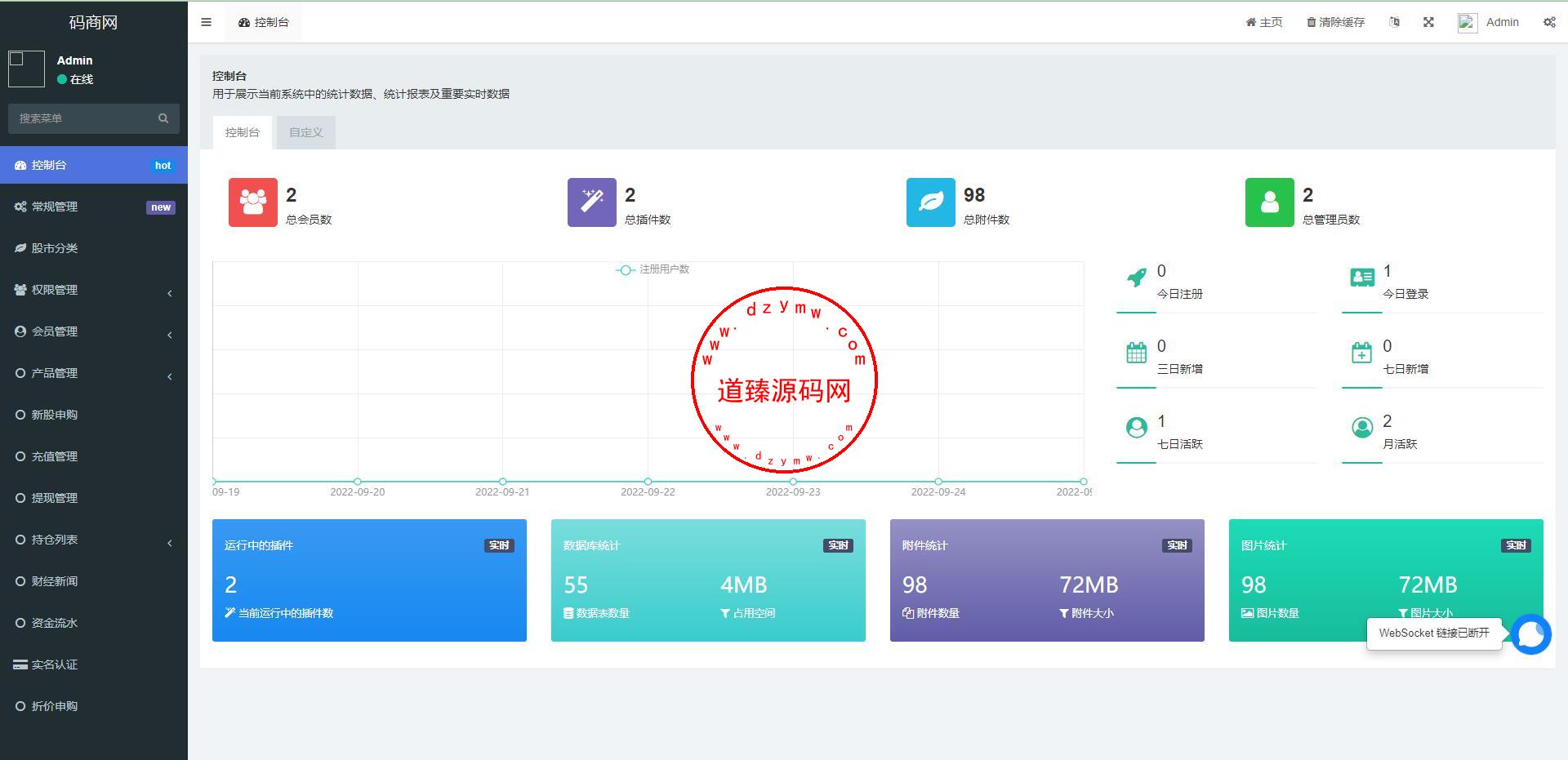Open the Admin user dropdown in header
Image resolution: width=1568 pixels, height=760 pixels.
[x=1489, y=22]
